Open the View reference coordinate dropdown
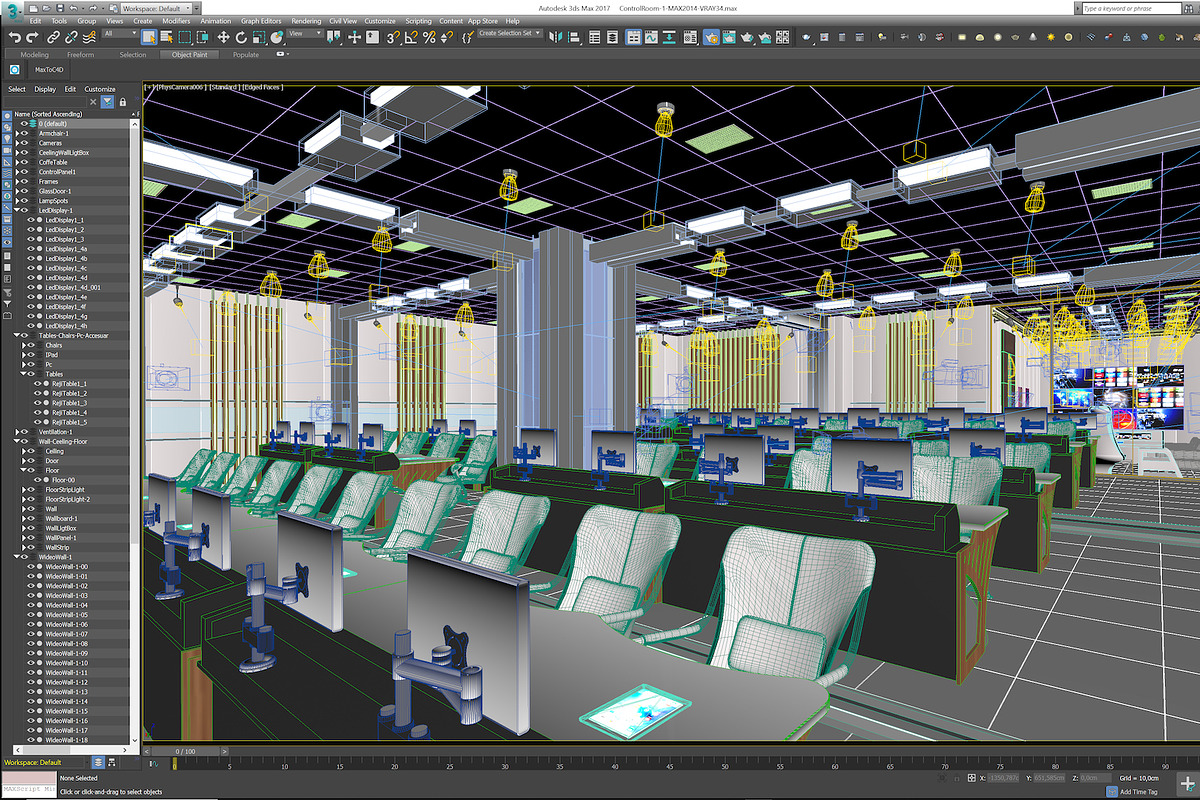This screenshot has width=1200, height=800. [x=307, y=33]
